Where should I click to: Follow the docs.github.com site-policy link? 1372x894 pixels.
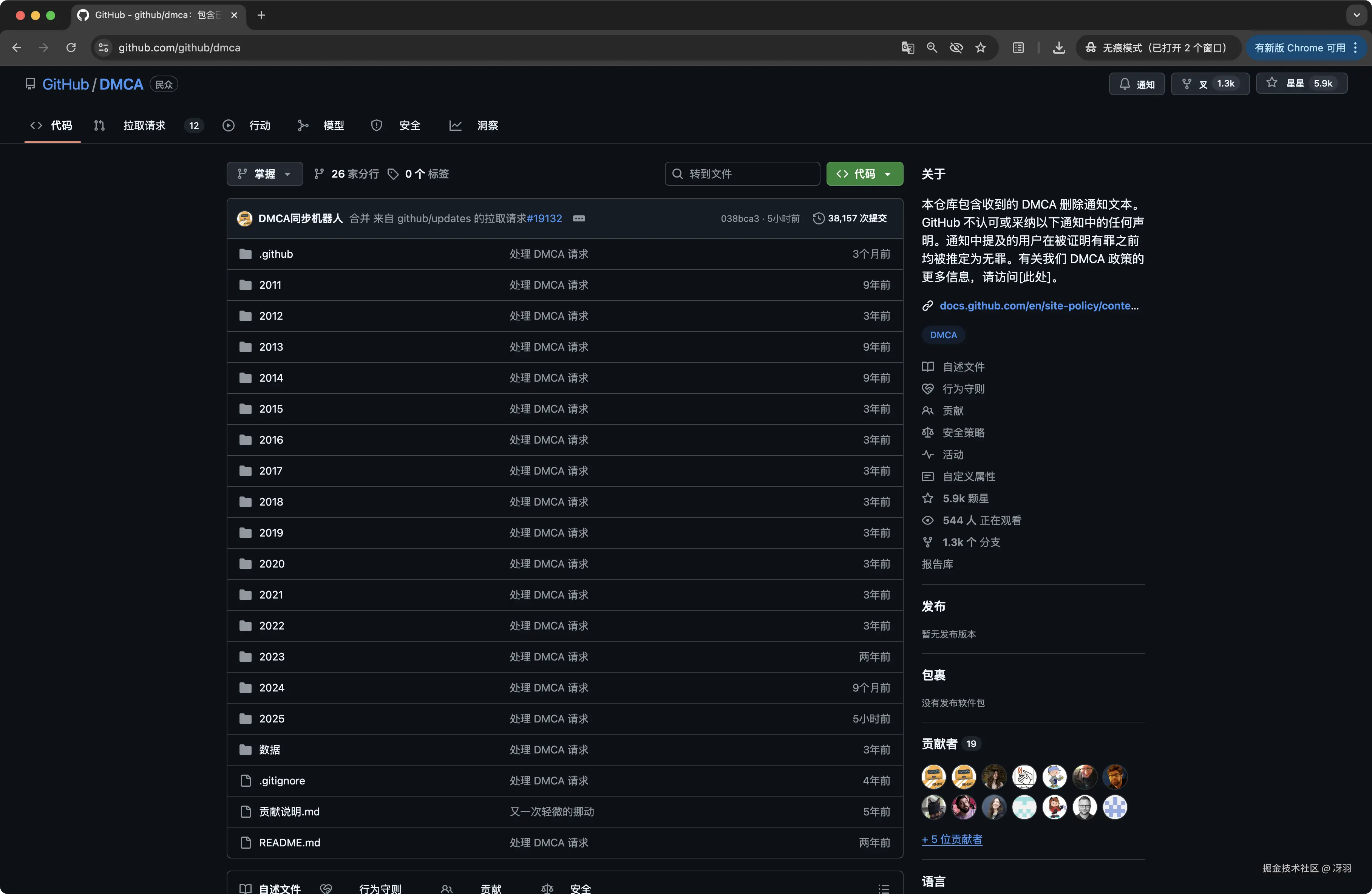point(1038,306)
